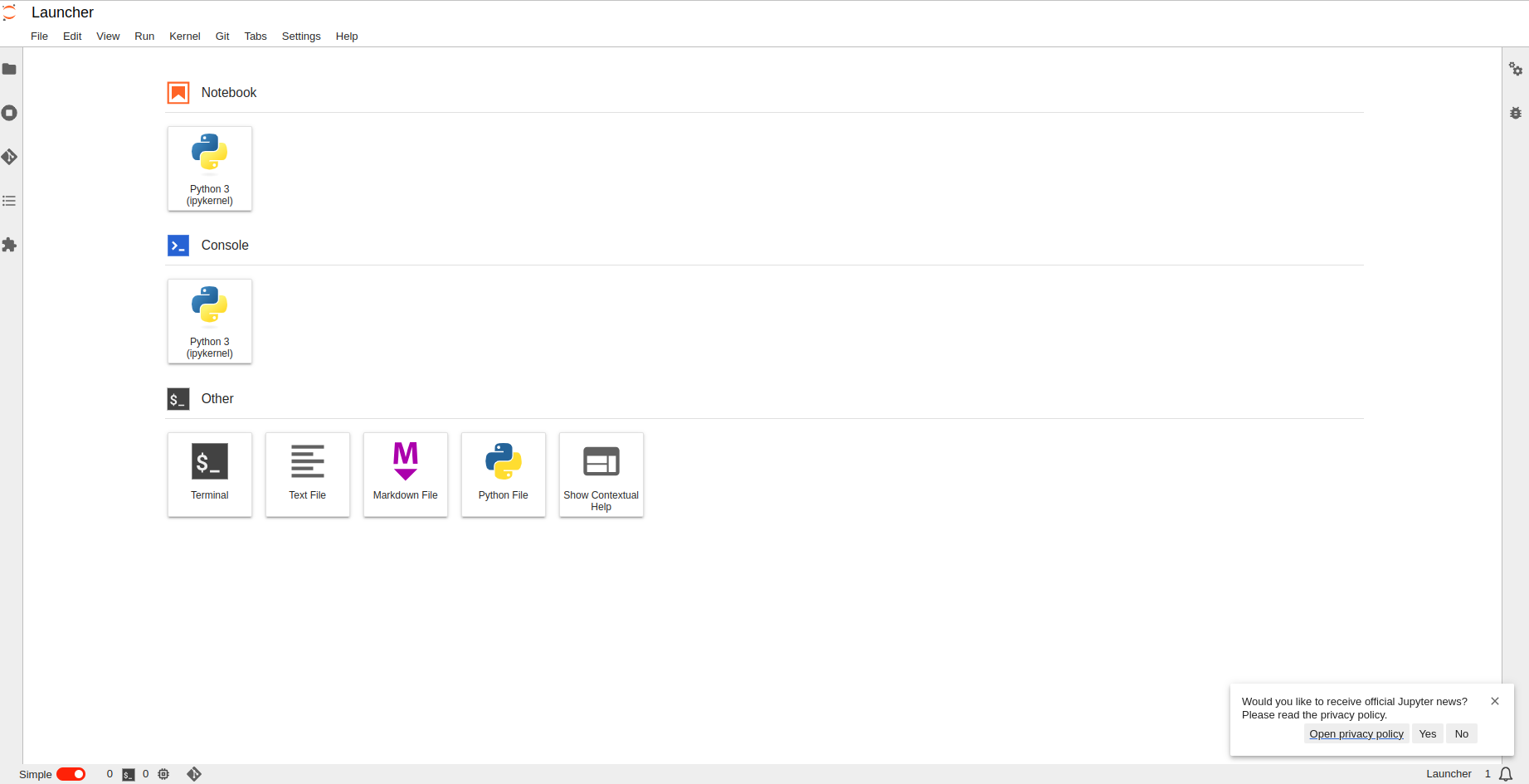This screenshot has width=1529, height=784.
Task: Click Yes on Jupyter news prompt
Action: point(1428,733)
